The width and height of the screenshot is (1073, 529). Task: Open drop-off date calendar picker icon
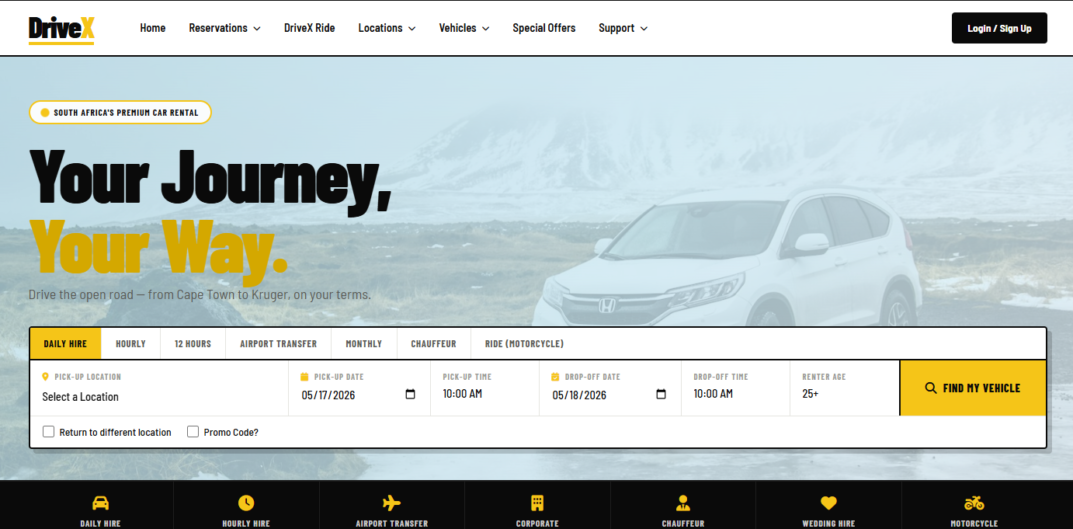tap(661, 394)
